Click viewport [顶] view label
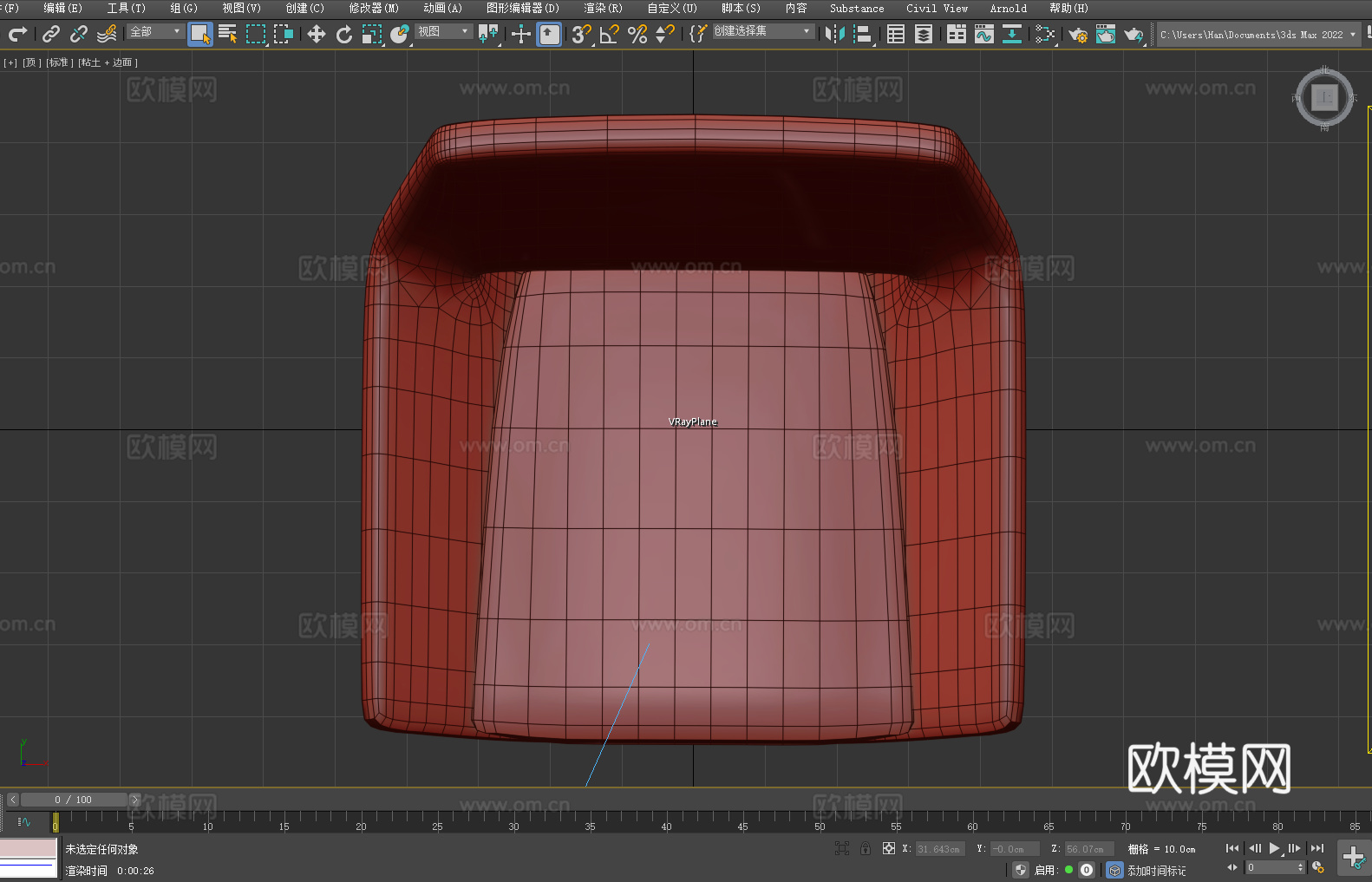Viewport: 1372px width, 882px height. (32, 62)
